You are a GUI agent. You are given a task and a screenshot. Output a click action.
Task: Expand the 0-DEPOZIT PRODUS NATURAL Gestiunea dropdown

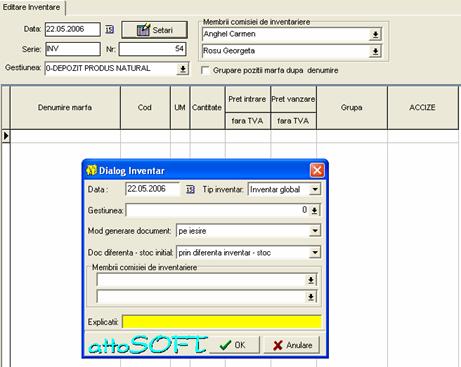point(183,69)
